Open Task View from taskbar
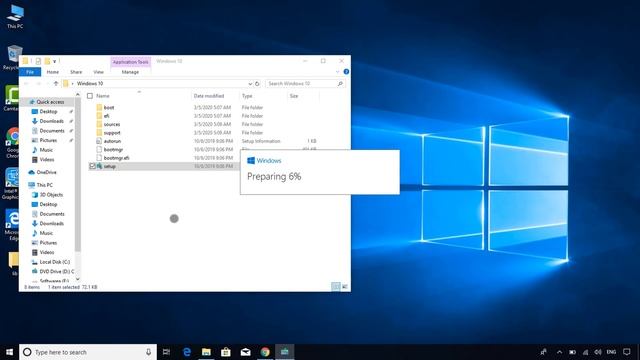Screen dimensions: 640x360 point(167,352)
